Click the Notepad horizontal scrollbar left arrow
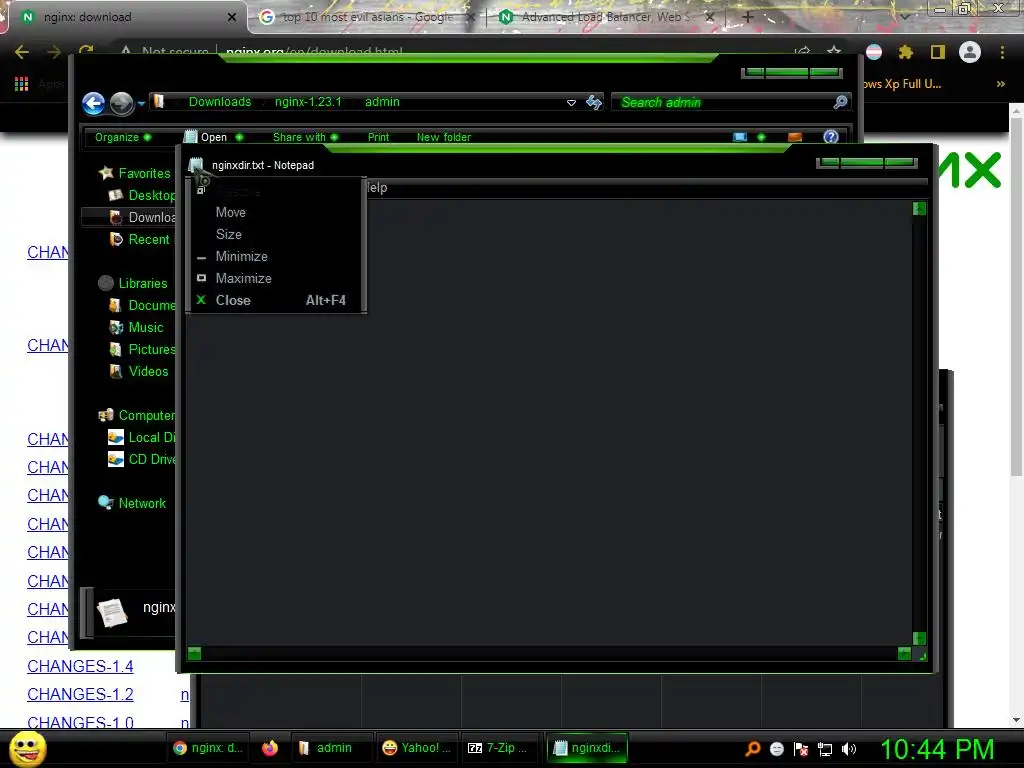This screenshot has width=1024, height=768. click(194, 653)
